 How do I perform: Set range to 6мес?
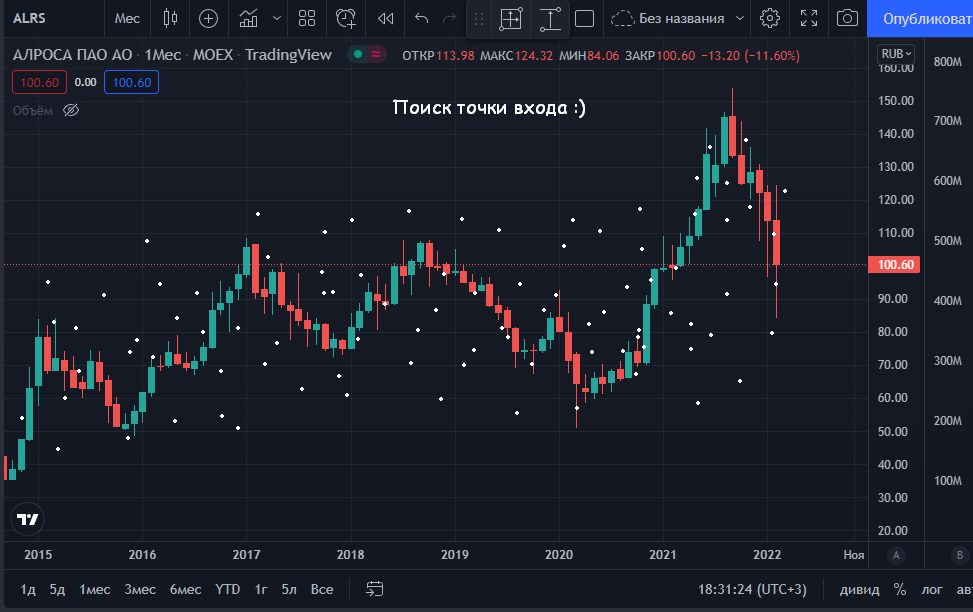[x=186, y=589]
